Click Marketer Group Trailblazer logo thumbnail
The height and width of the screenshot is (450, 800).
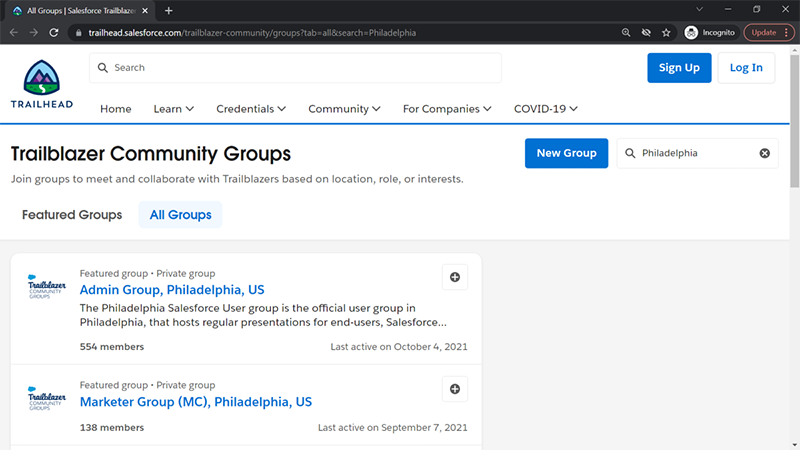point(46,398)
